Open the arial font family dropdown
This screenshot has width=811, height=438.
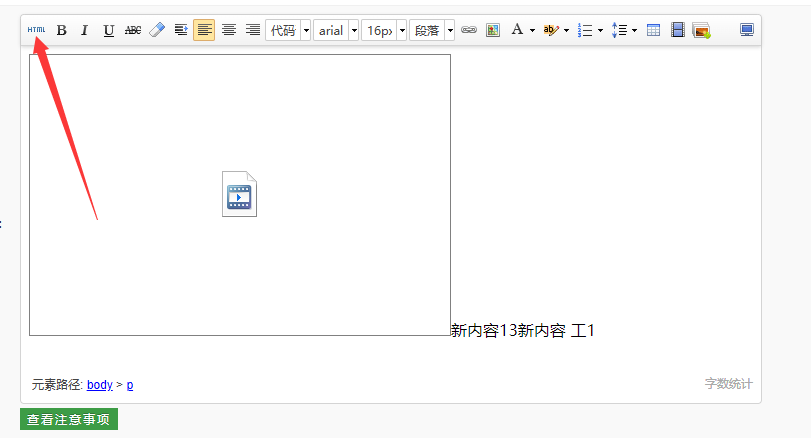tap(336, 31)
